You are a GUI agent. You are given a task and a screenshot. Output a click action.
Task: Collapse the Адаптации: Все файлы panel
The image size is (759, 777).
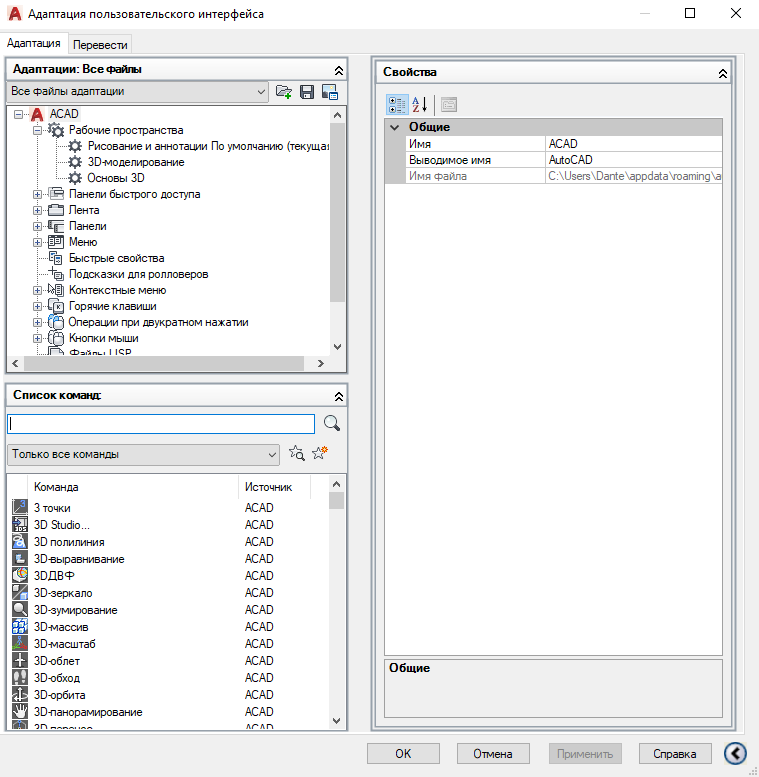click(339, 70)
